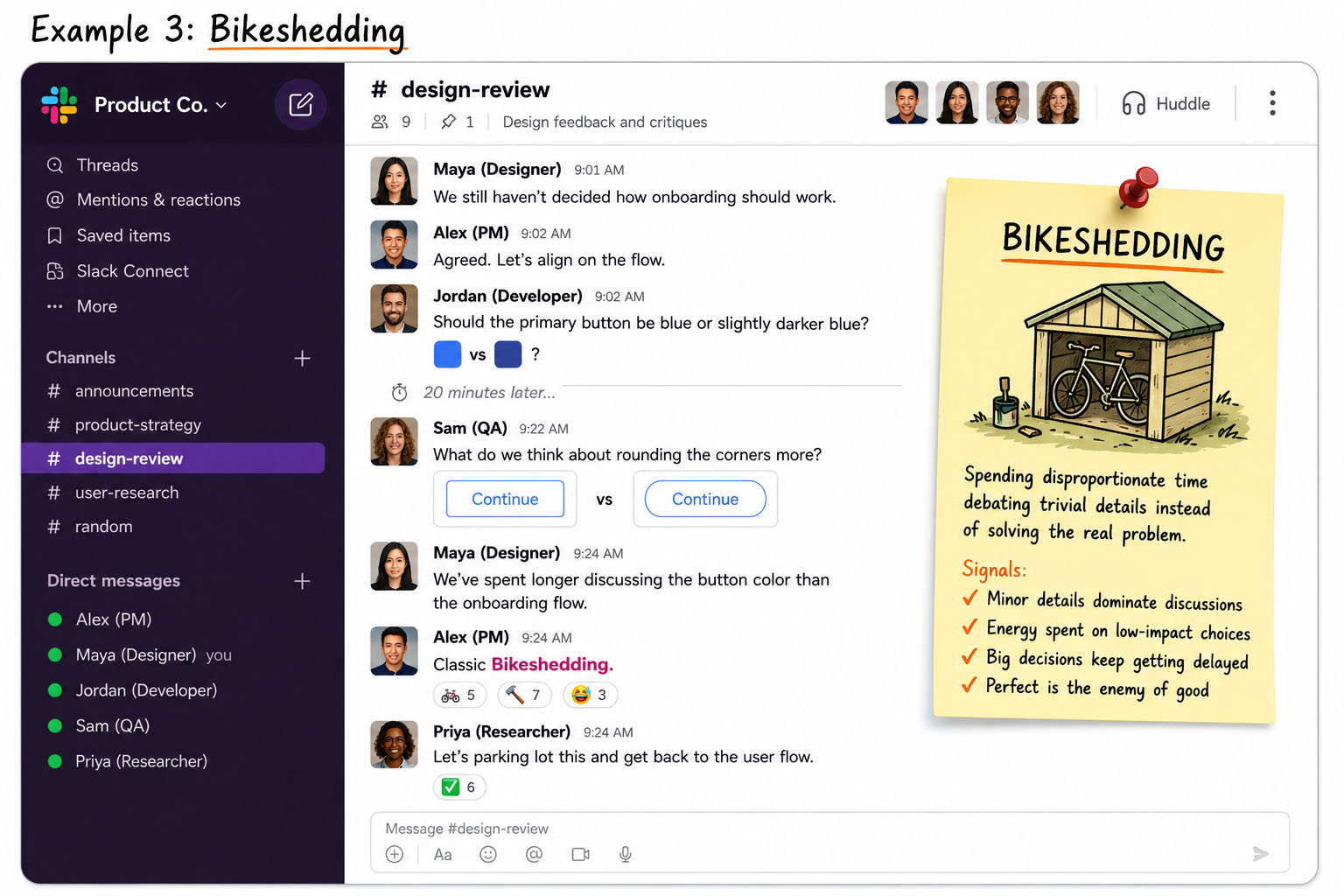Viewport: 1344px width, 896px height.
Task: Click the lighter blue color swatch
Action: [x=447, y=354]
